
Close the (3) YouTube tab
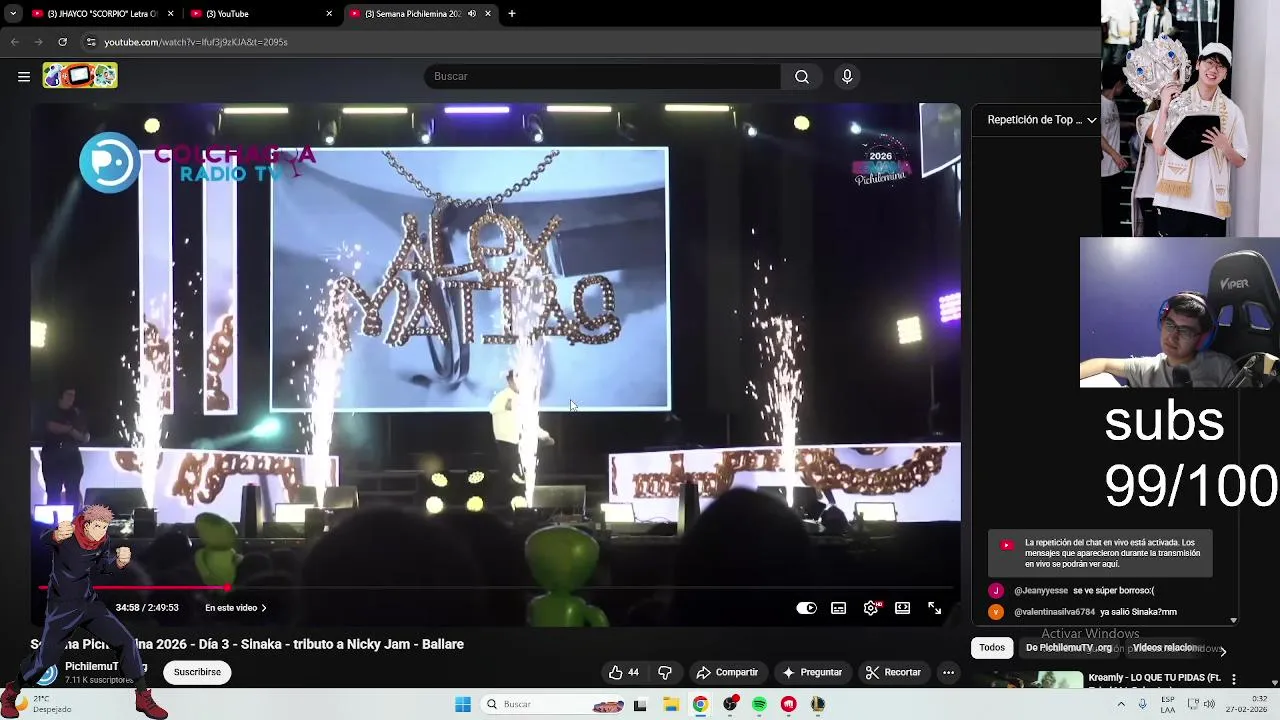point(329,14)
